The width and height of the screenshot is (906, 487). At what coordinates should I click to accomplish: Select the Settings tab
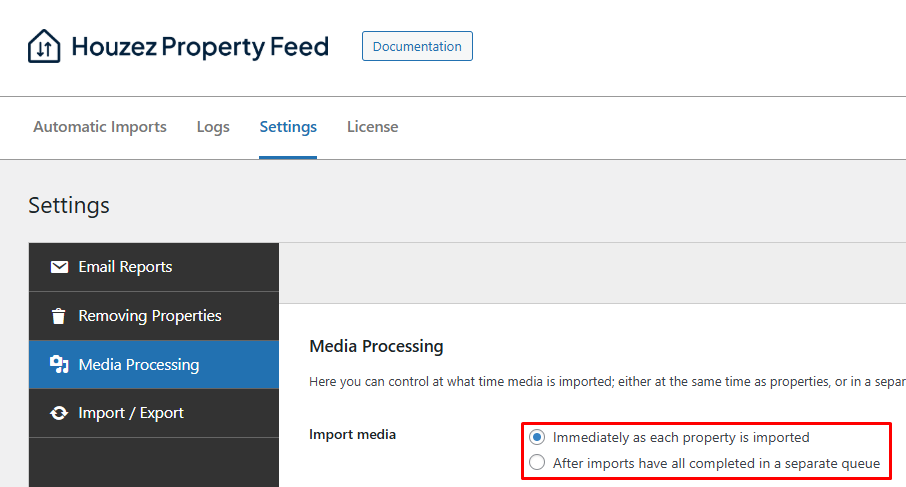288,127
